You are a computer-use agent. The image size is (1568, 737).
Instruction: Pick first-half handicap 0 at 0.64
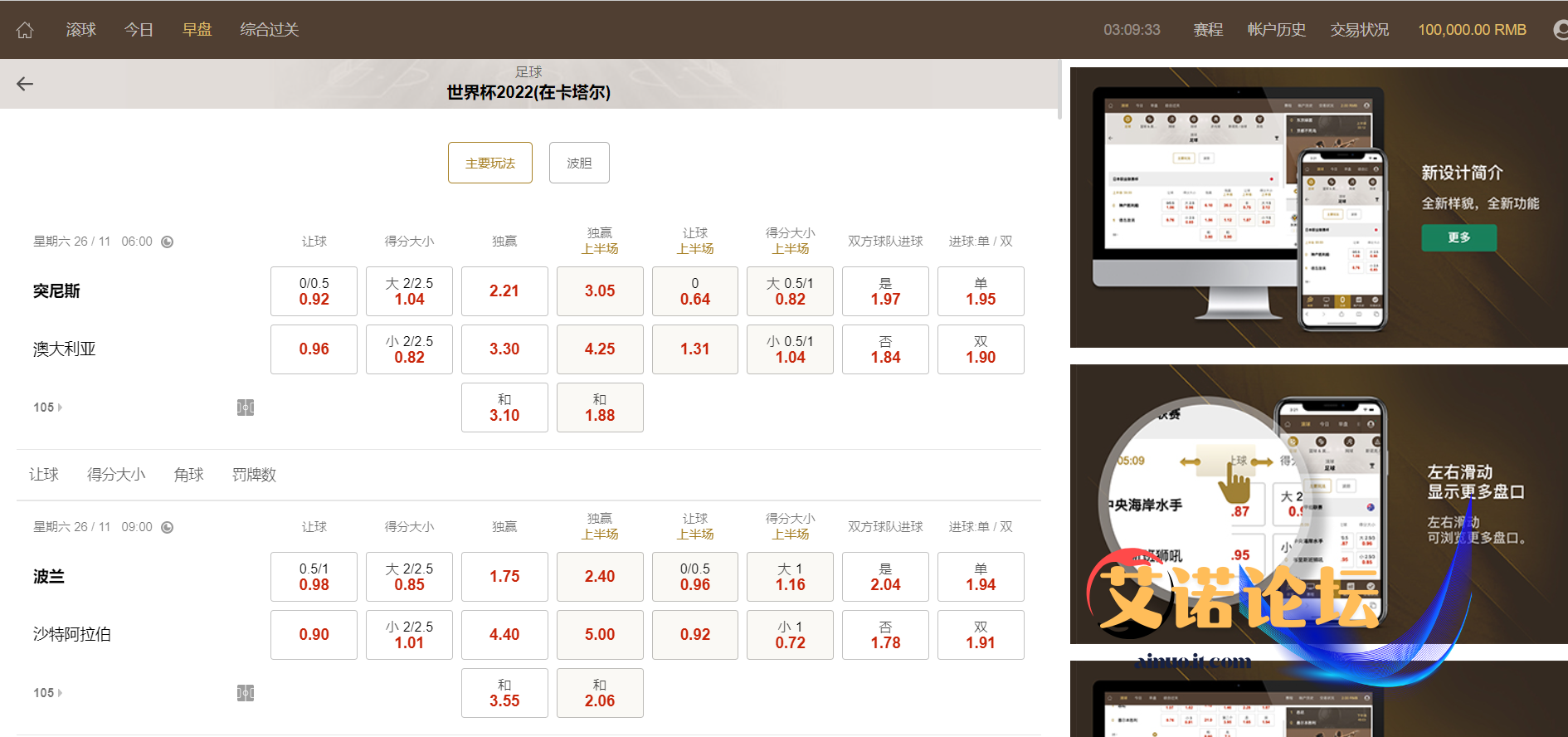pos(695,291)
